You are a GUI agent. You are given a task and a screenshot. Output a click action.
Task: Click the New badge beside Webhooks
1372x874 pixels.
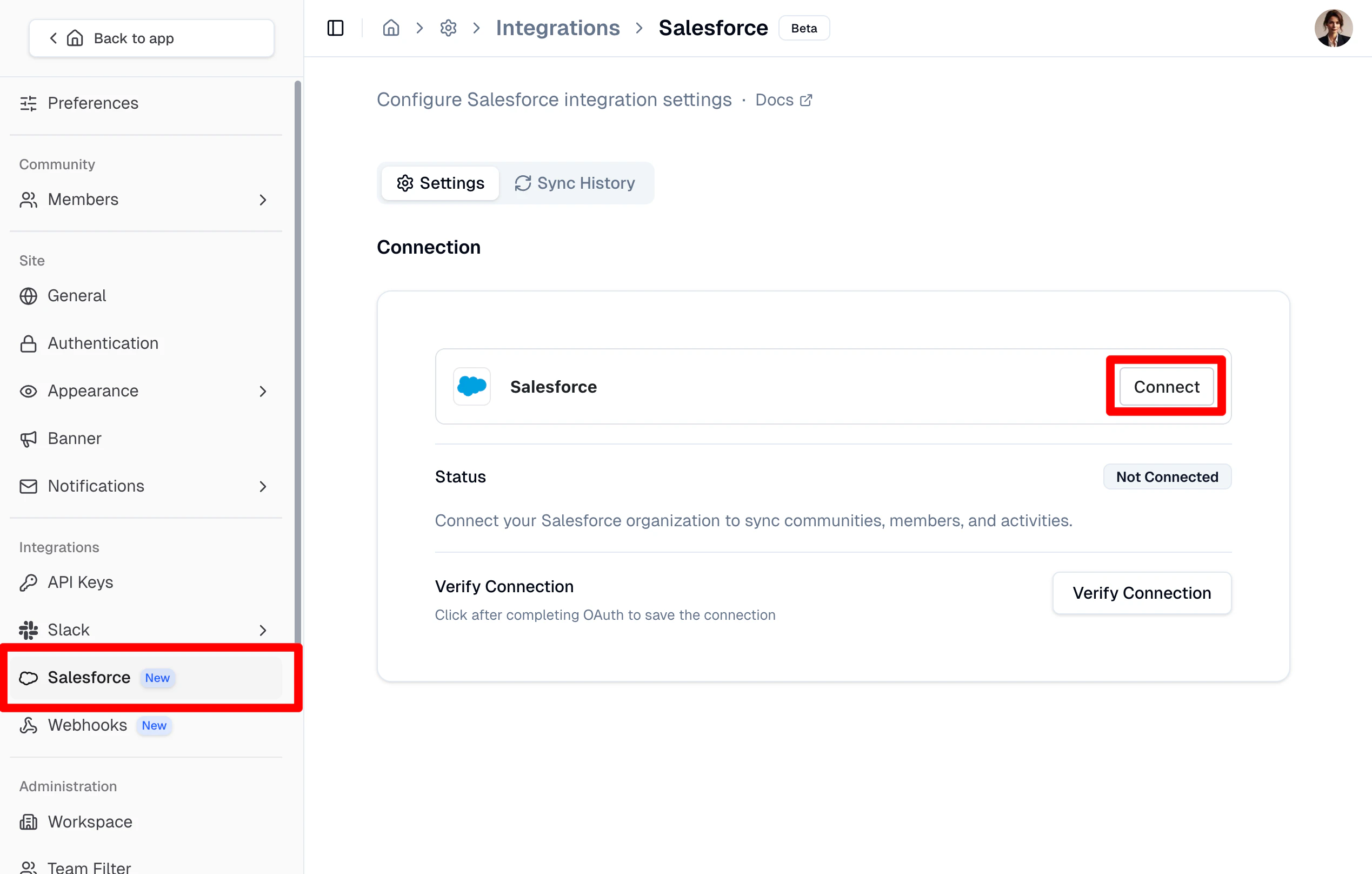(154, 725)
